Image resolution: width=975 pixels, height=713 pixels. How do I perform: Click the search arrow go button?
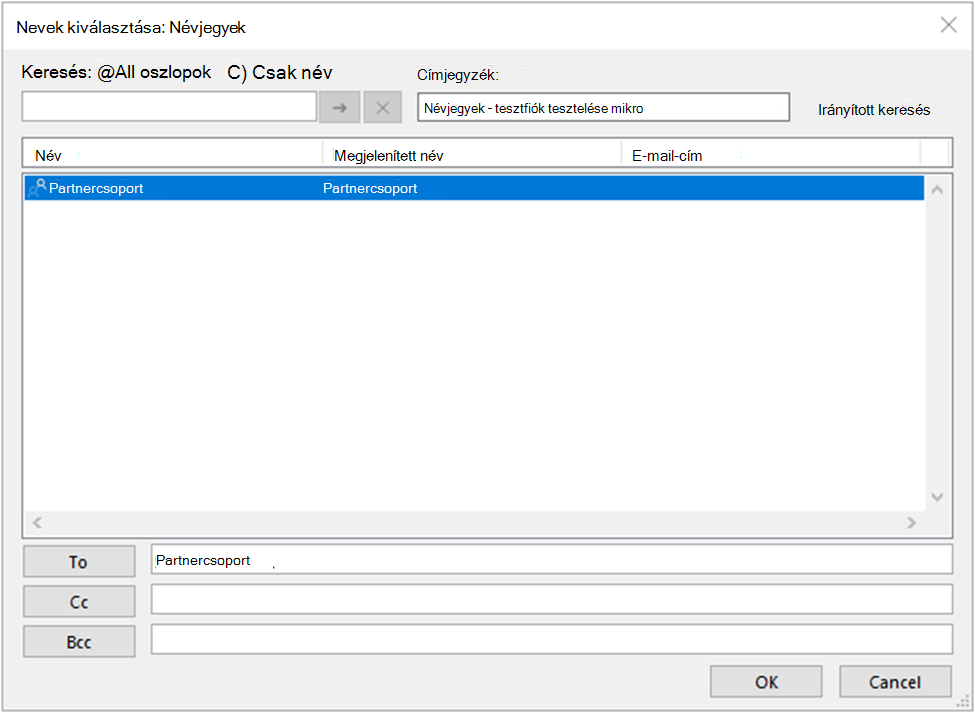(x=340, y=107)
